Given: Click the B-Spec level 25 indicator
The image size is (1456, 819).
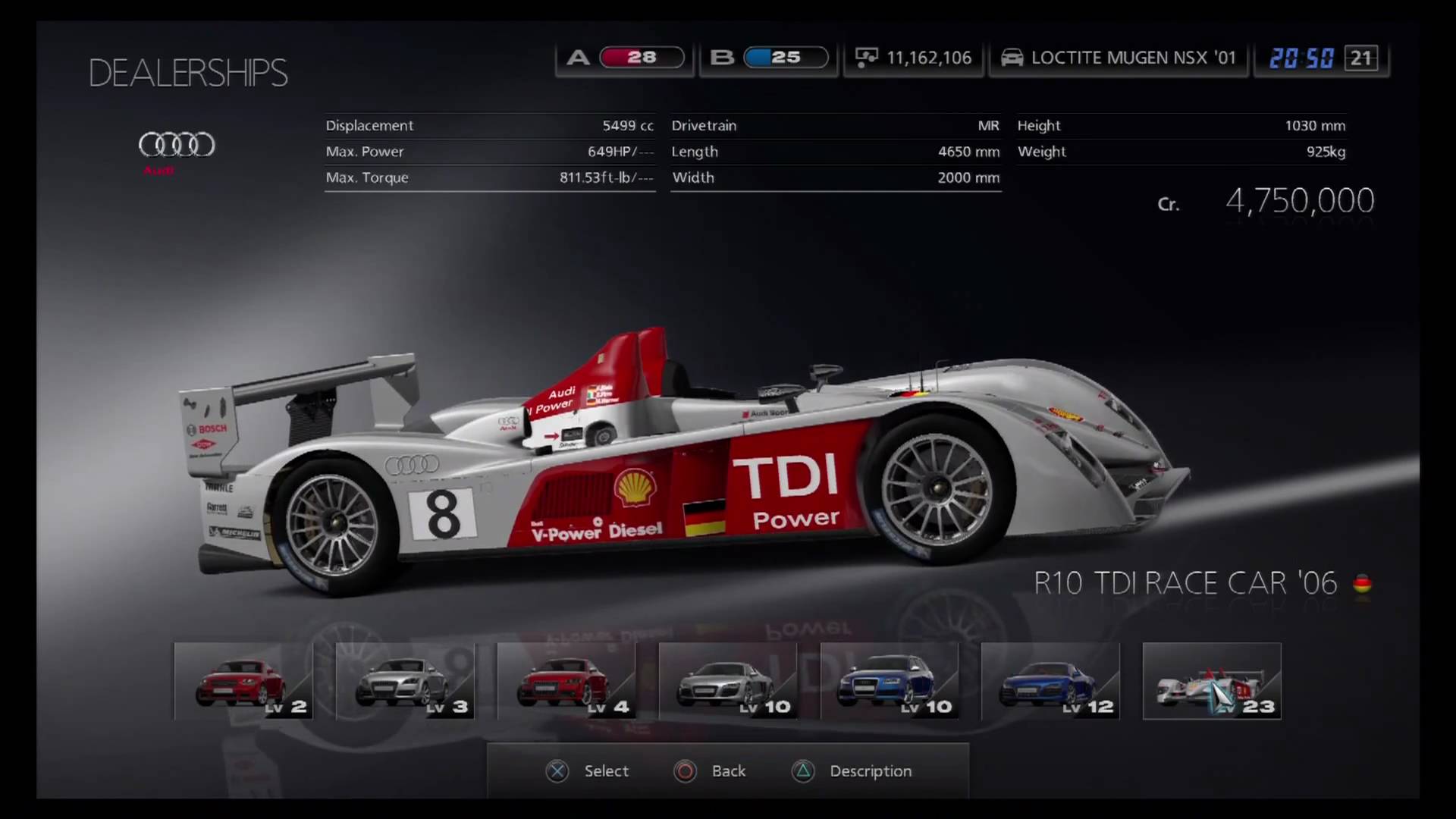Looking at the screenshot, I should (785, 58).
